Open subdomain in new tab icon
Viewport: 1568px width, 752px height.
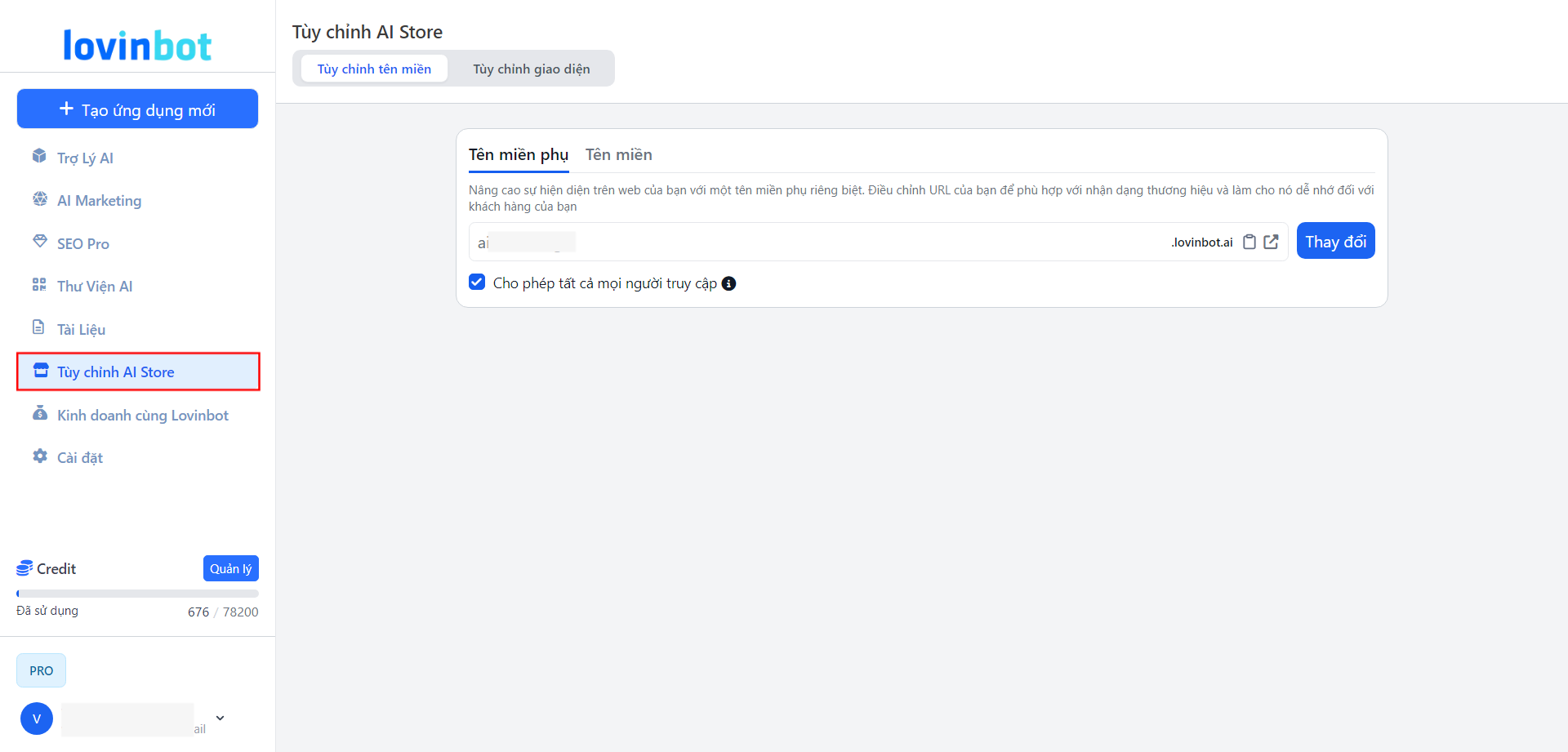tap(1271, 242)
